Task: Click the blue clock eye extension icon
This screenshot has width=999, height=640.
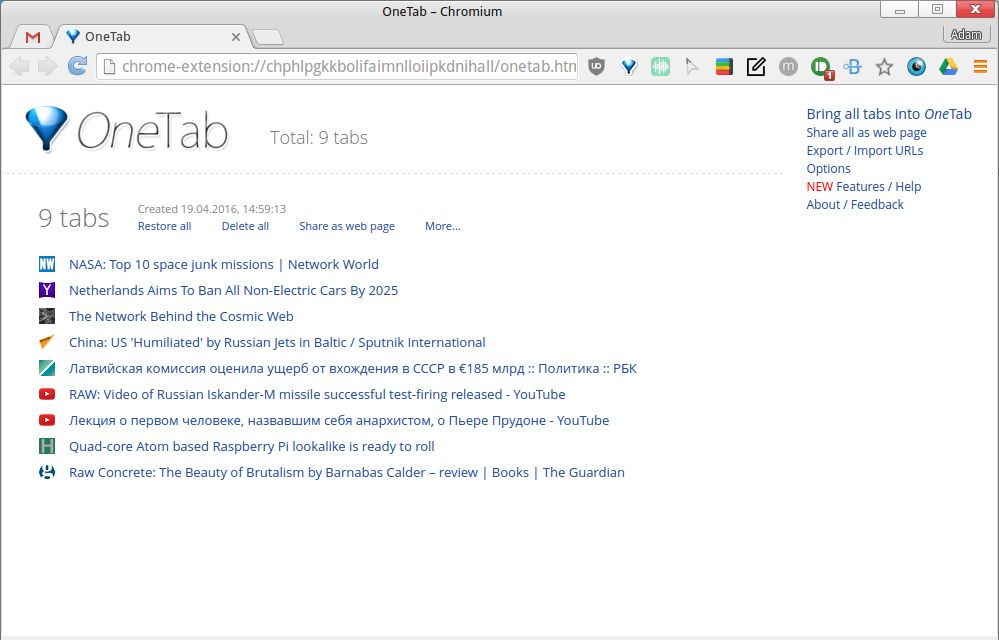Action: coord(916,66)
